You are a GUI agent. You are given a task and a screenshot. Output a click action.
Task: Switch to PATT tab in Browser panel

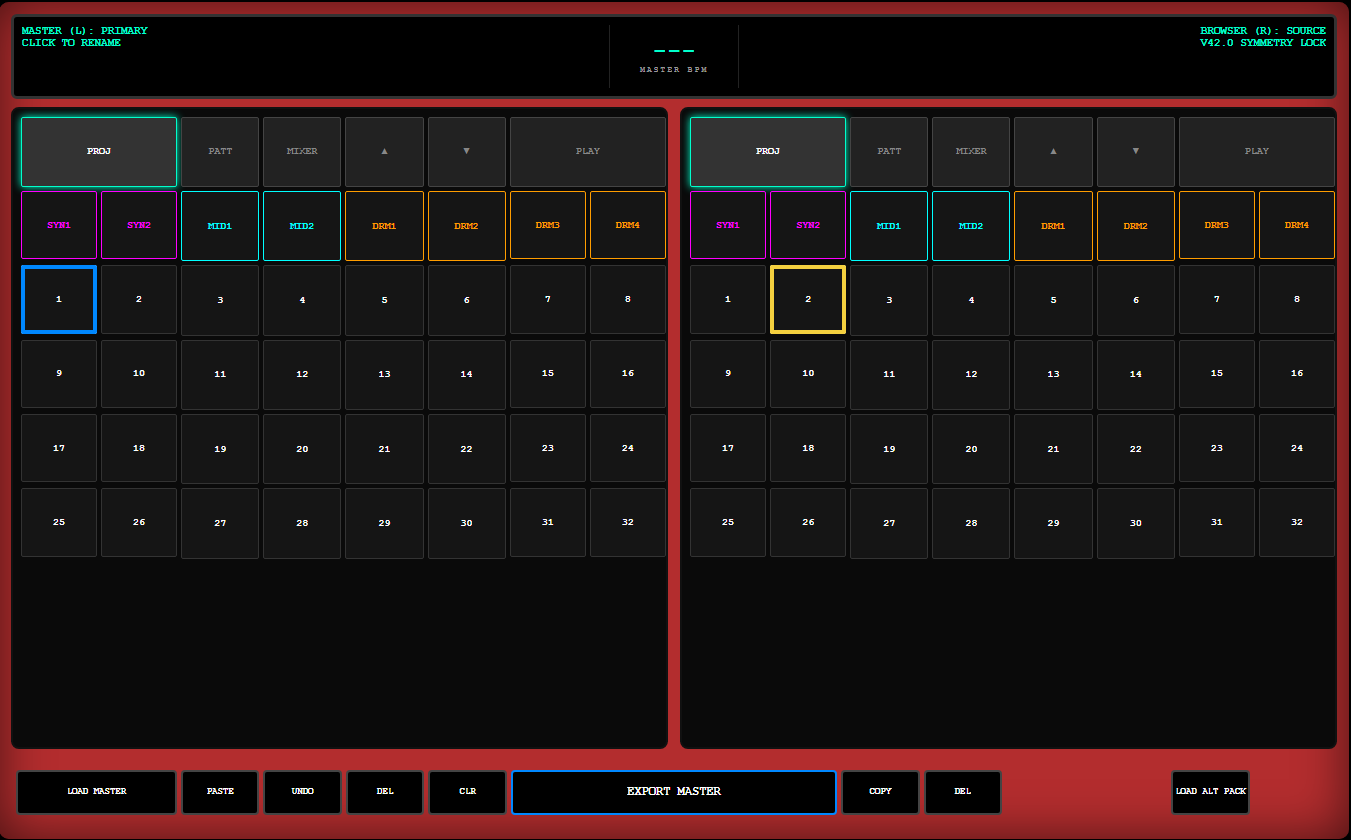coord(889,152)
